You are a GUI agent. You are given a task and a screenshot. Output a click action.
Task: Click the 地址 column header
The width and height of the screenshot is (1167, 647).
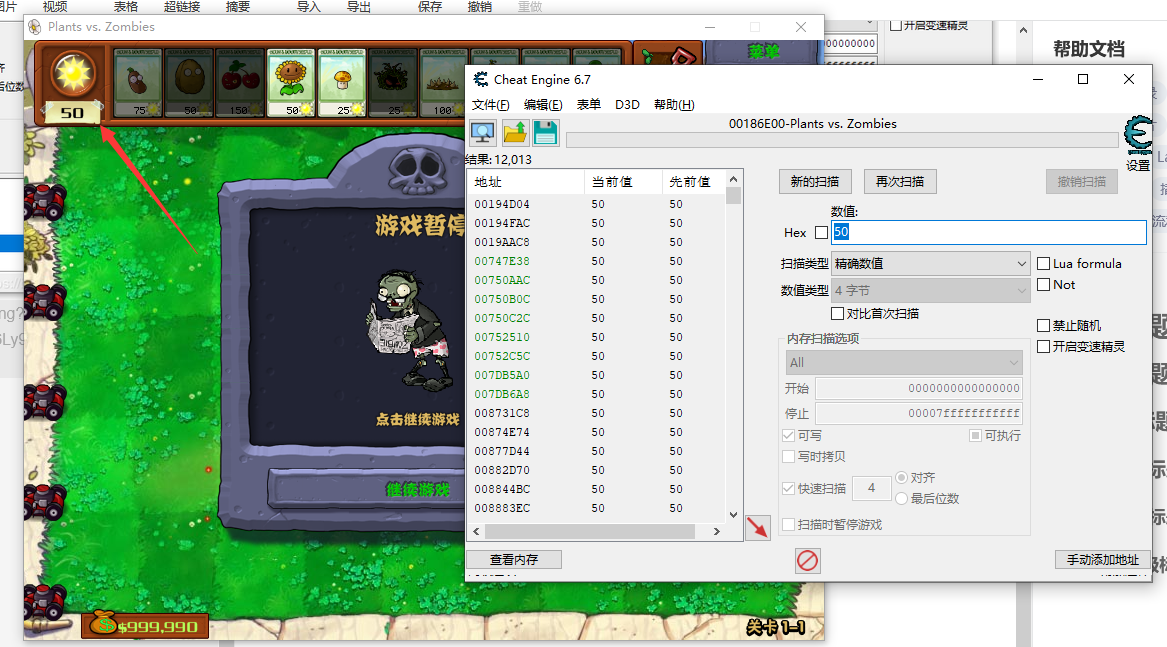[527, 182]
